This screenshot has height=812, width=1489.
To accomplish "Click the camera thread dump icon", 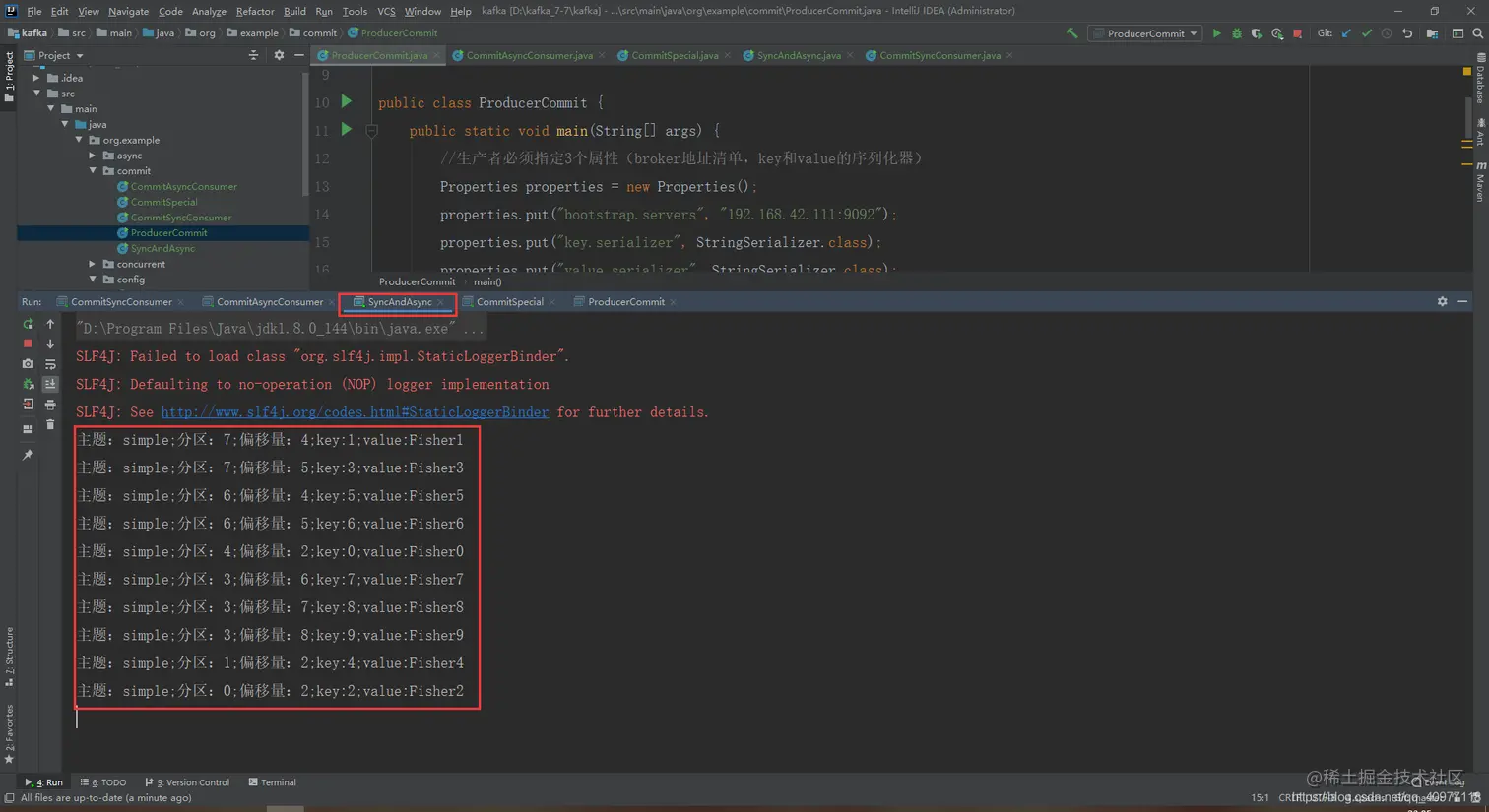I will click(x=28, y=364).
